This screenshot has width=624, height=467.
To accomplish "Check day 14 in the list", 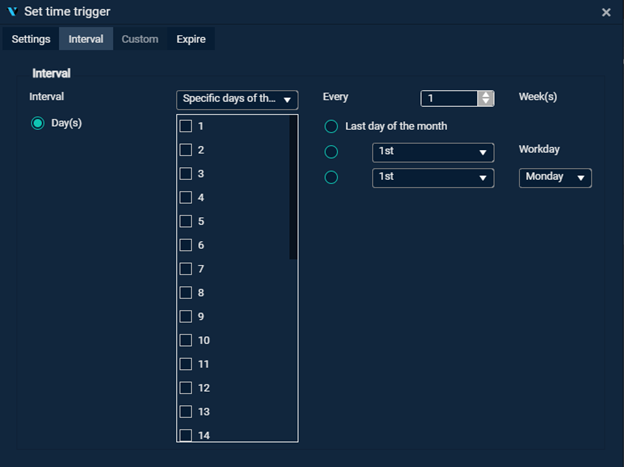I will click(185, 435).
